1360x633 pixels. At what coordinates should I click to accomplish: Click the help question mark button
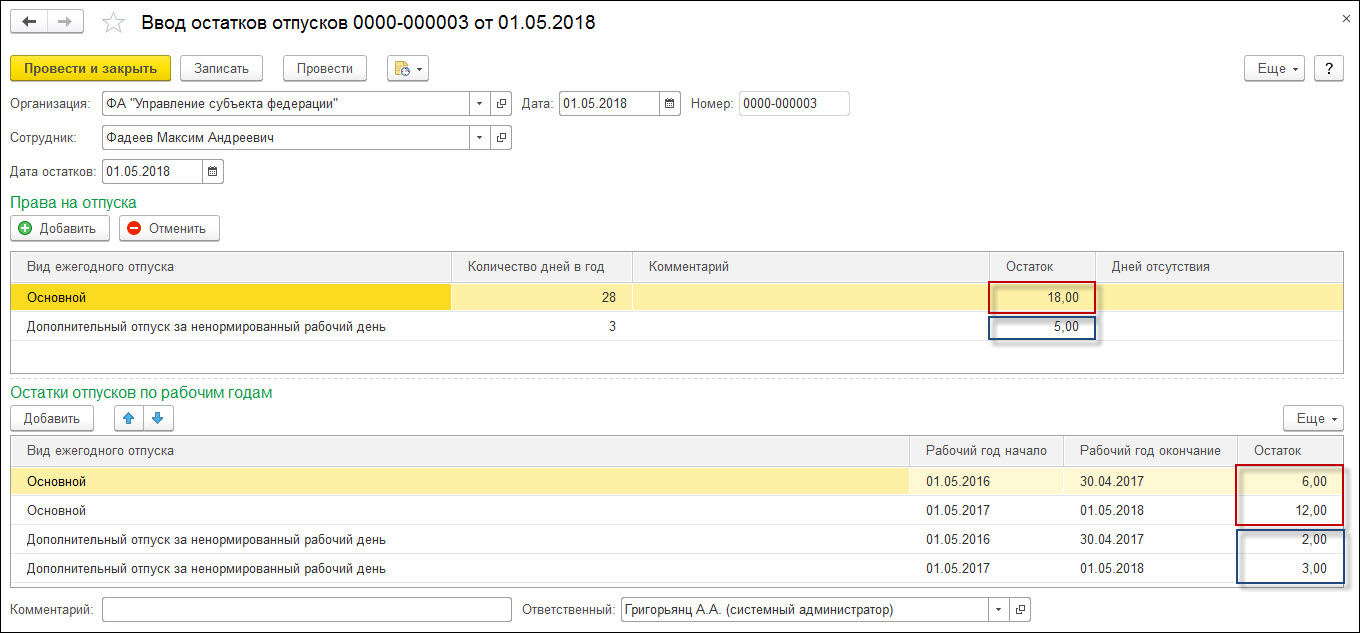point(1328,68)
